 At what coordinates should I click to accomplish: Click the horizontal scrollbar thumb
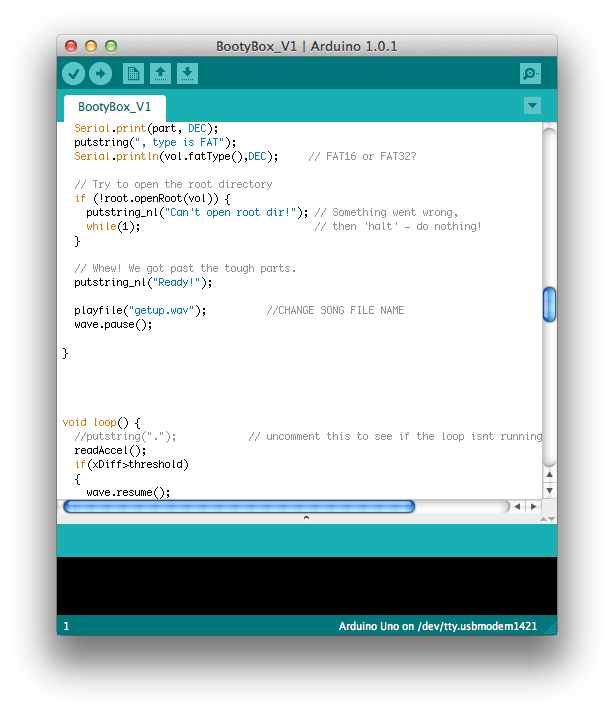click(239, 506)
